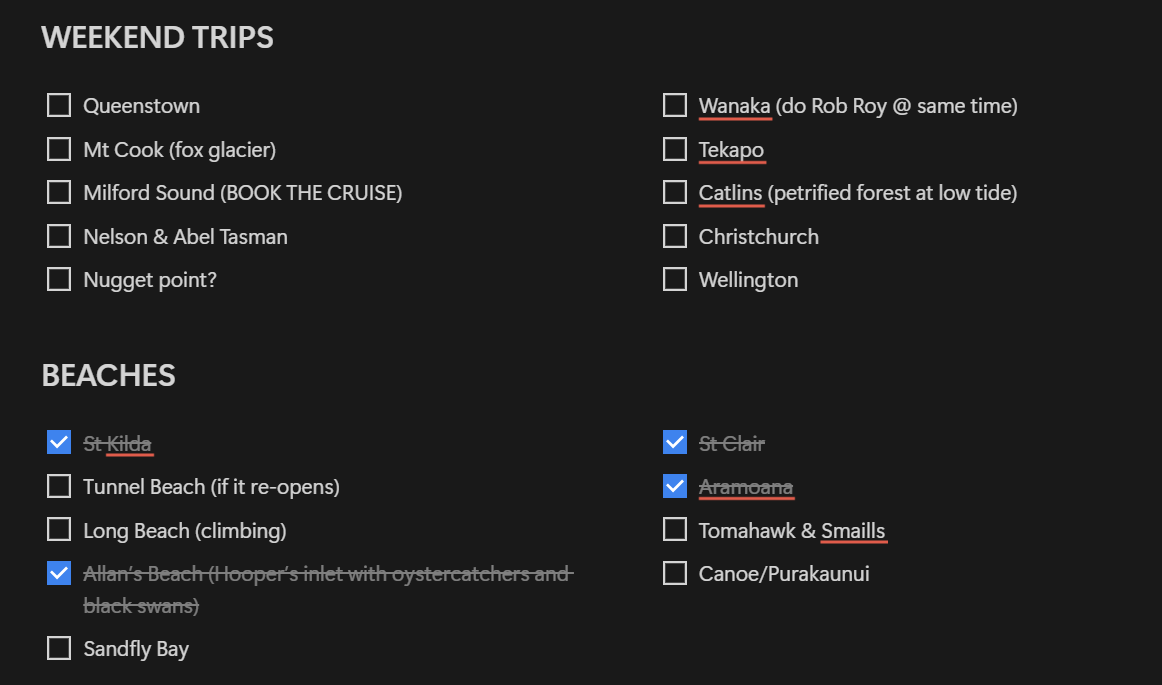Uncheck the Allan's Beach checkbox
The height and width of the screenshot is (685, 1162).
[x=59, y=573]
